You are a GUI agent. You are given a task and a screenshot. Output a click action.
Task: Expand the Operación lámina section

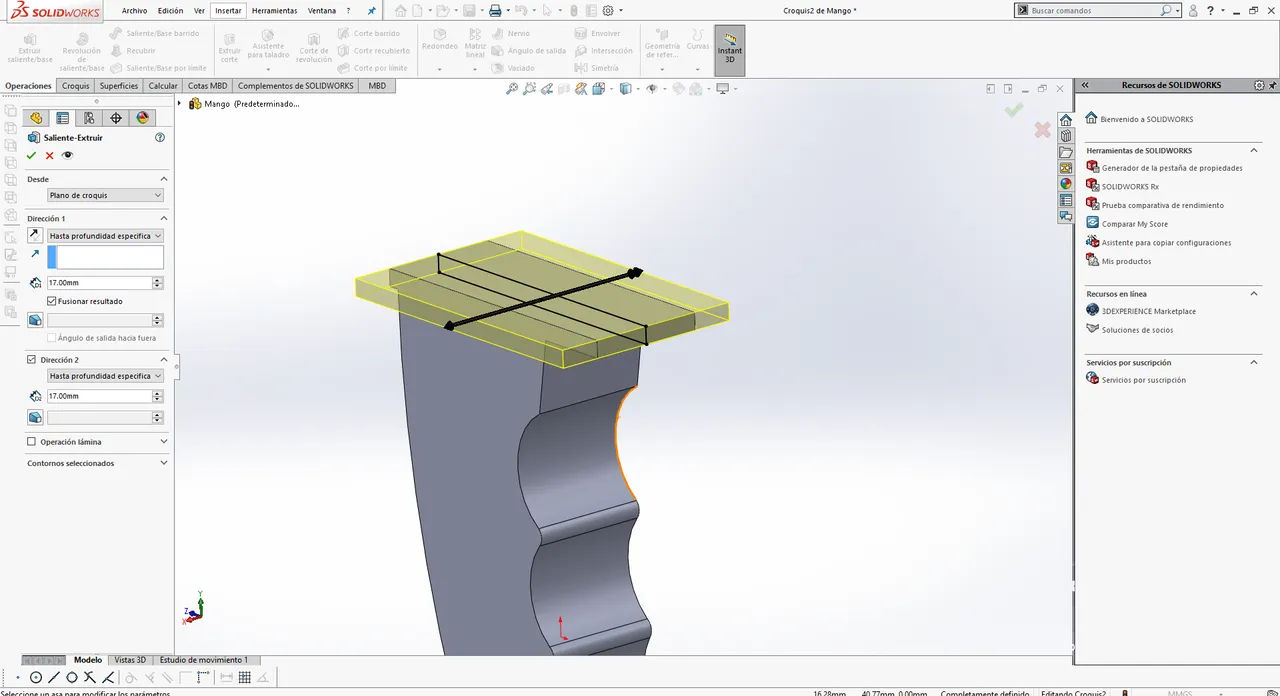(x=164, y=442)
